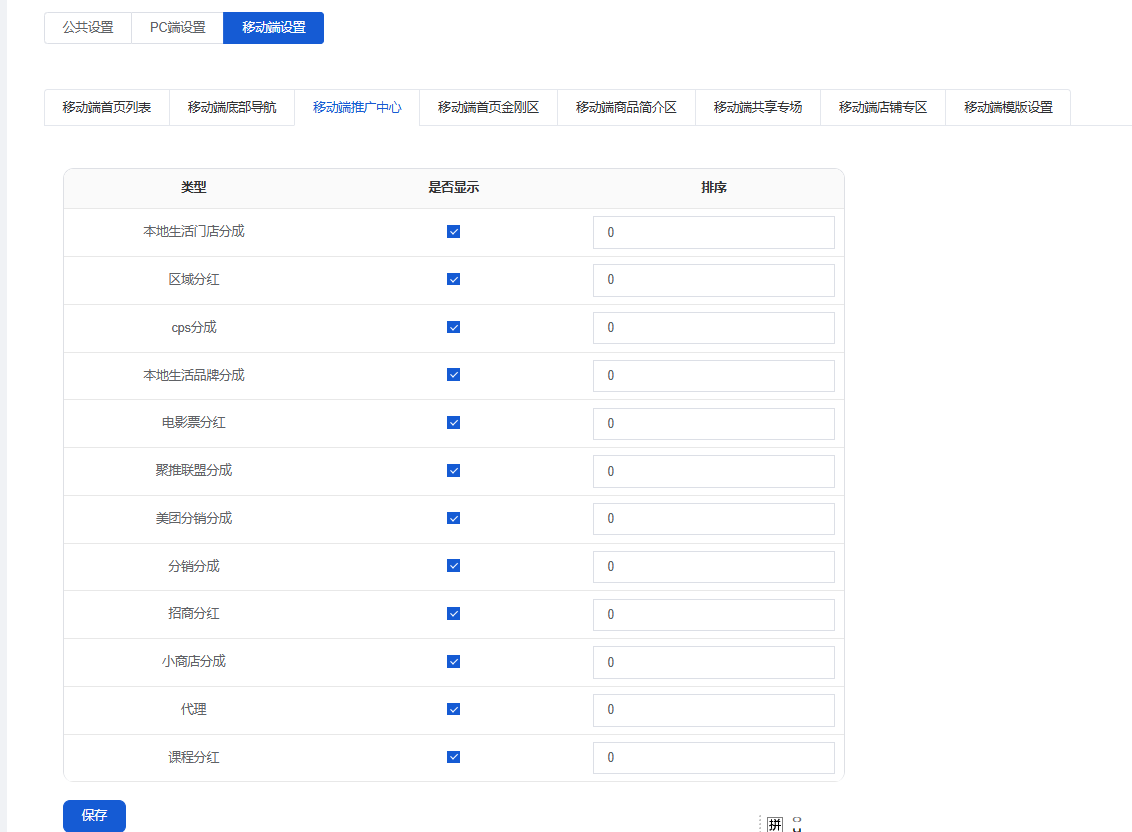Uncheck 本地生活门店分成 display checkbox
The image size is (1132, 832).
point(453,232)
